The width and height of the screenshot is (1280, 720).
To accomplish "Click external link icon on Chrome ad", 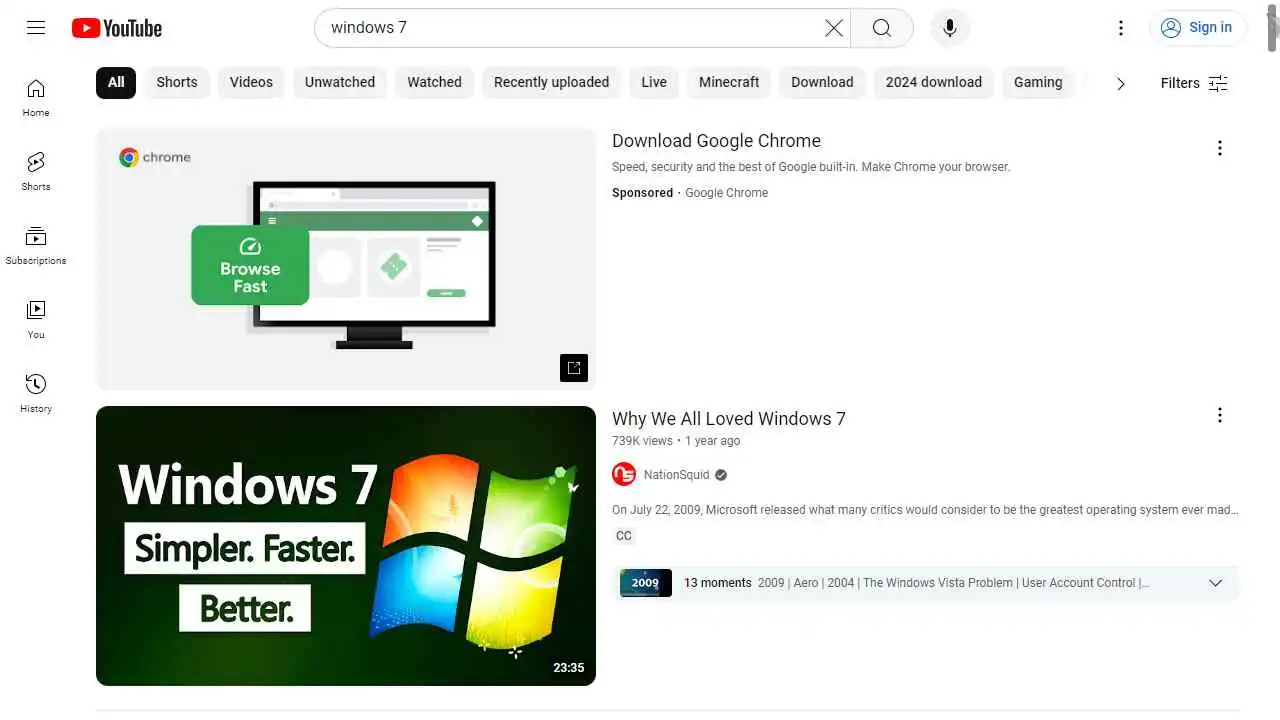I will pyautogui.click(x=574, y=368).
